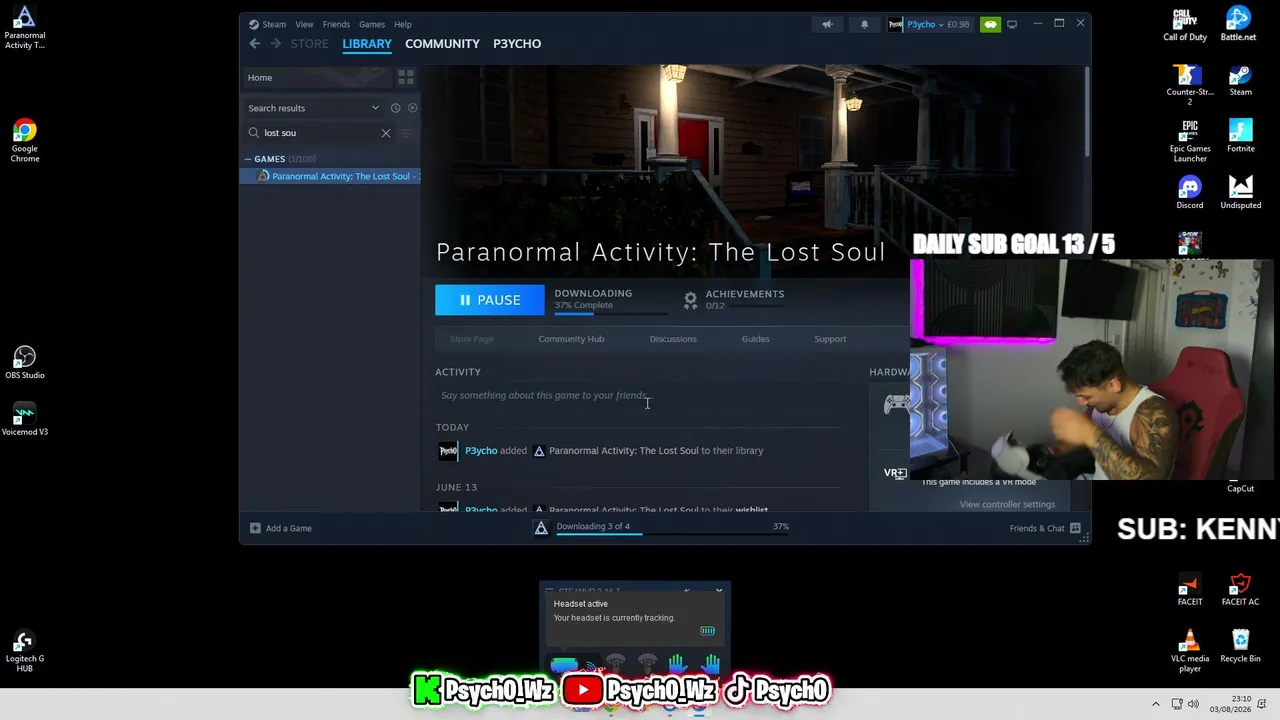Open Call of Duty desktop shortcut
Viewport: 1280px width, 720px height.
[1185, 25]
